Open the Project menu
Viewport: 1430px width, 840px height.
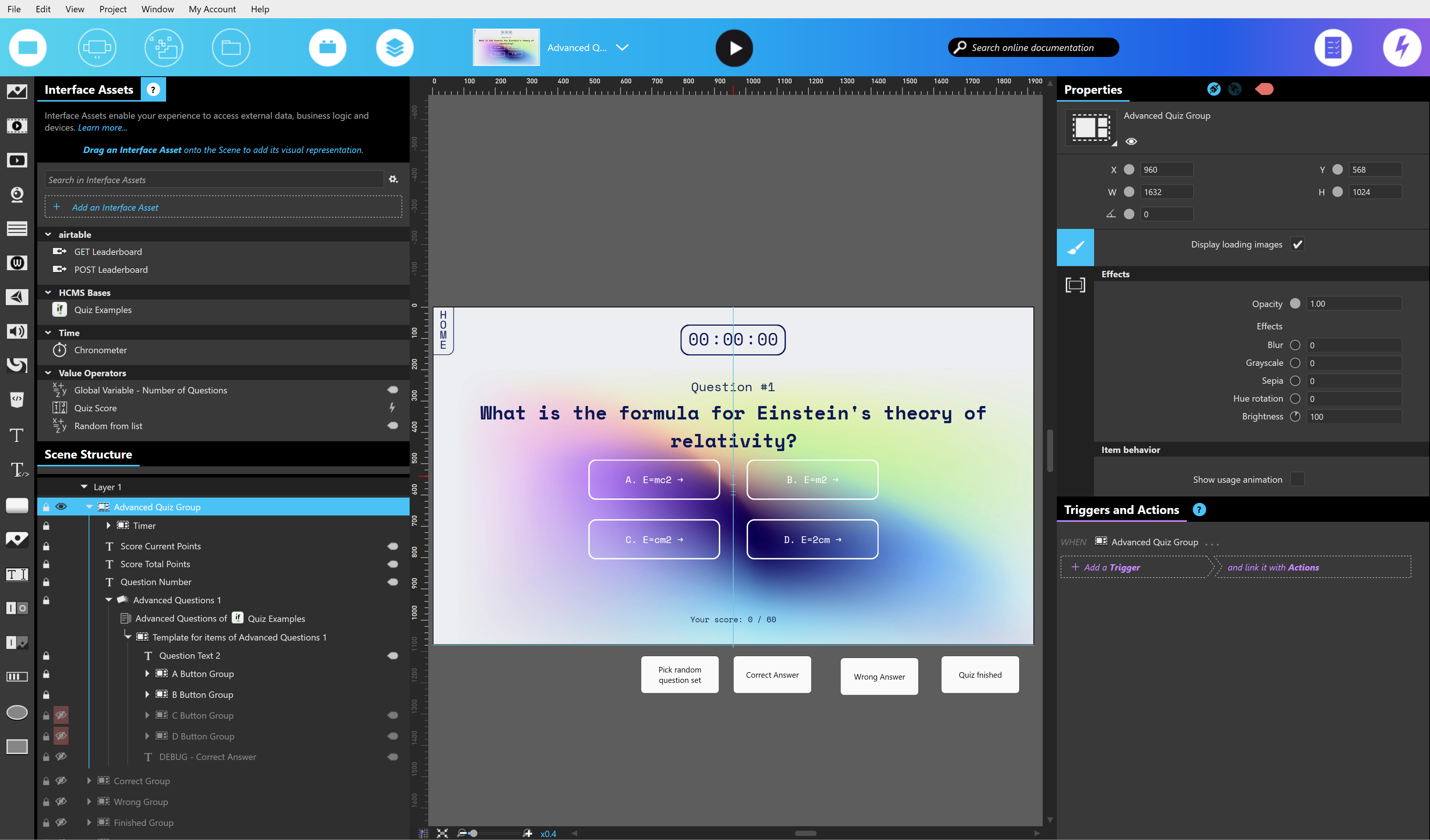(x=112, y=9)
